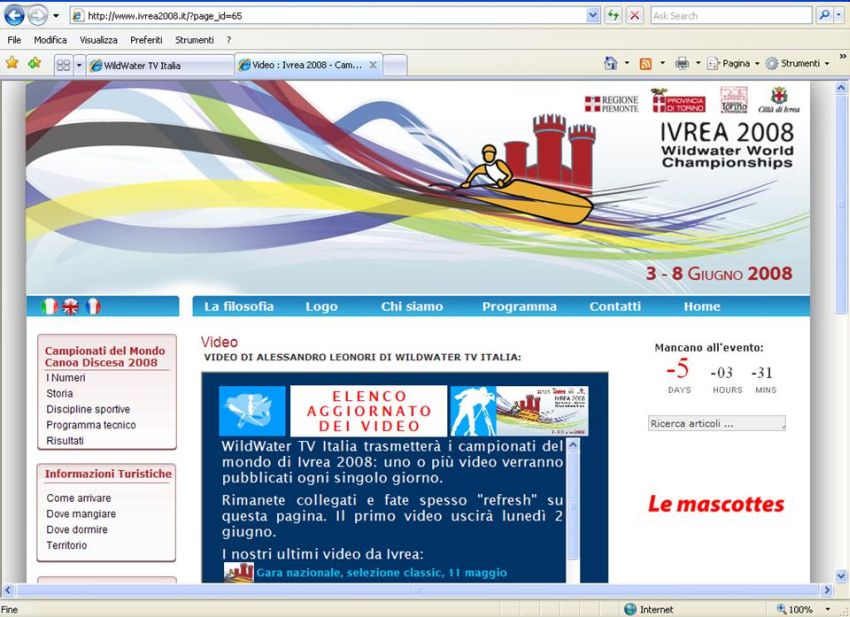This screenshot has height=617, width=850.
Task: Open the Chi siamo navigation link
Action: 412,306
